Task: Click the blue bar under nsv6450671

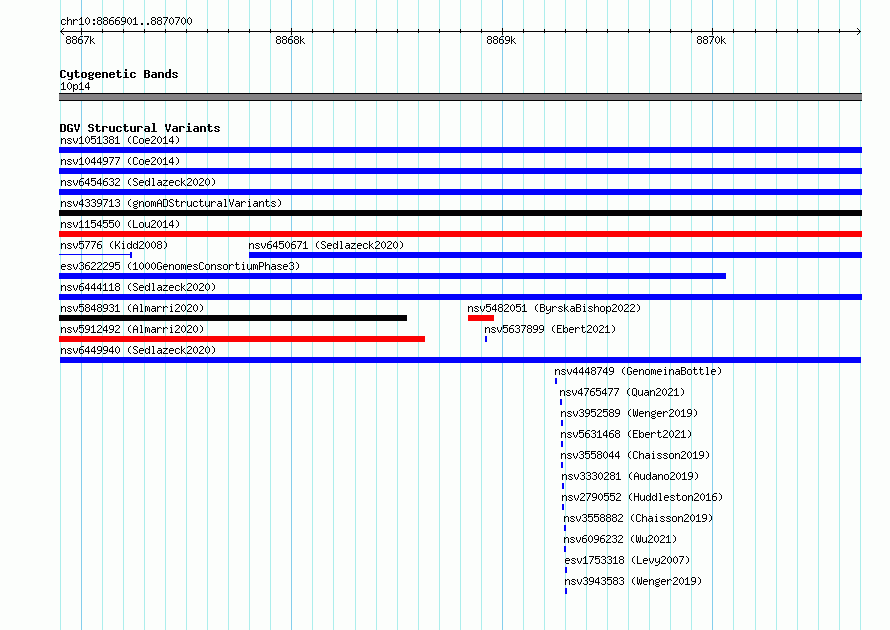Action: tap(555, 255)
